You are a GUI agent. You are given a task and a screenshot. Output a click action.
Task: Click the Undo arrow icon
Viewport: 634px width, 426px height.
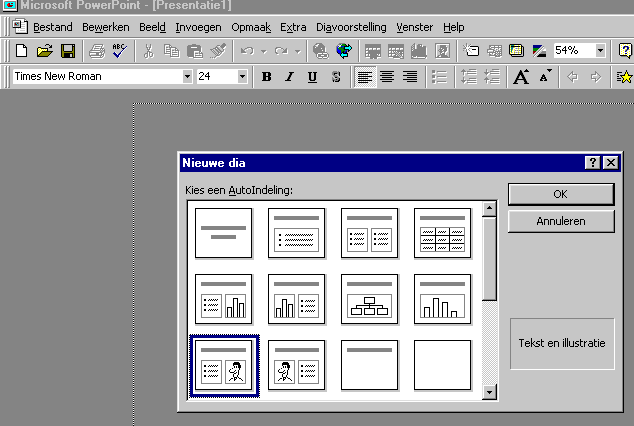(247, 51)
